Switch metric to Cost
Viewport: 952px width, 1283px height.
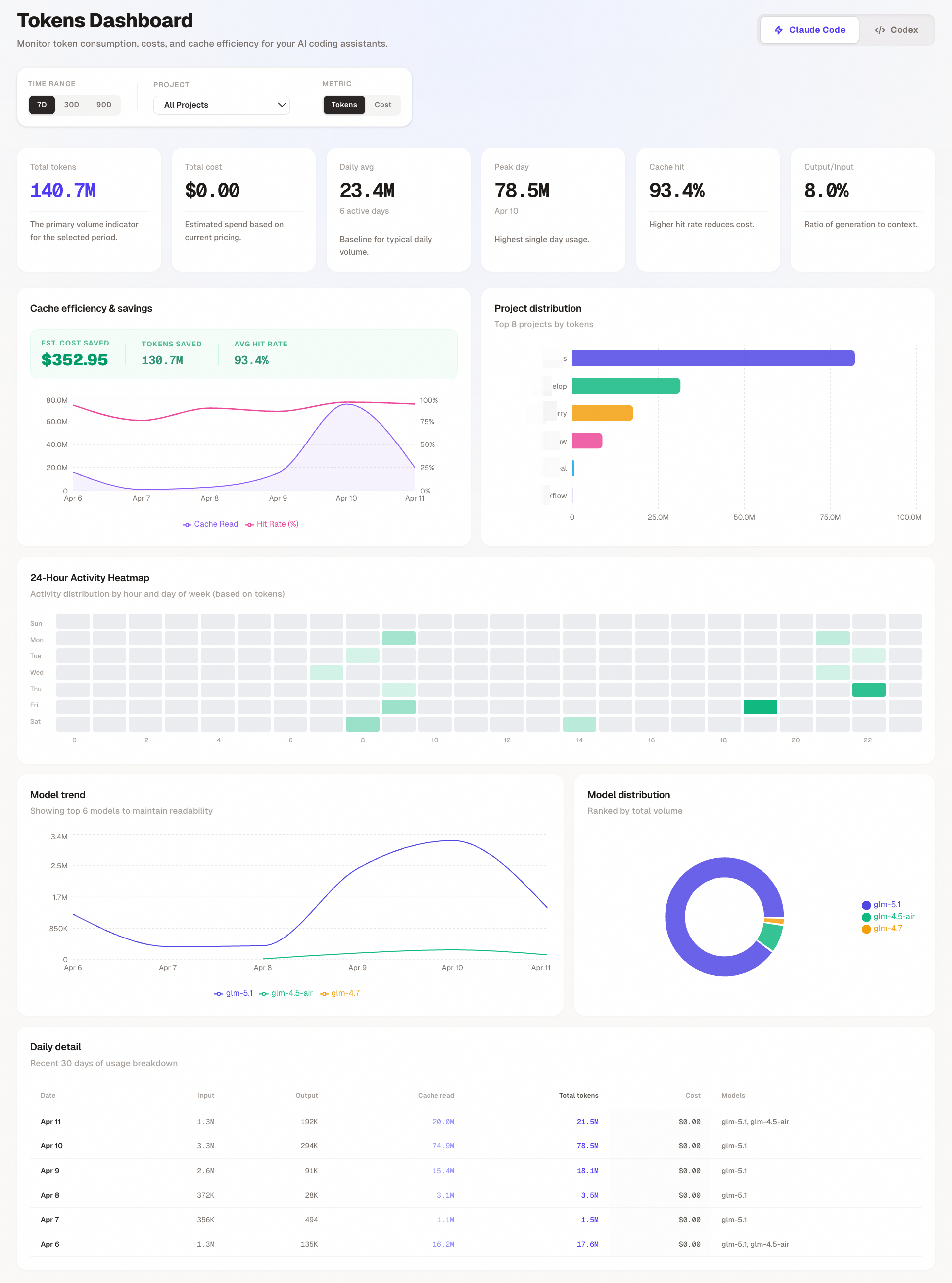tap(382, 105)
